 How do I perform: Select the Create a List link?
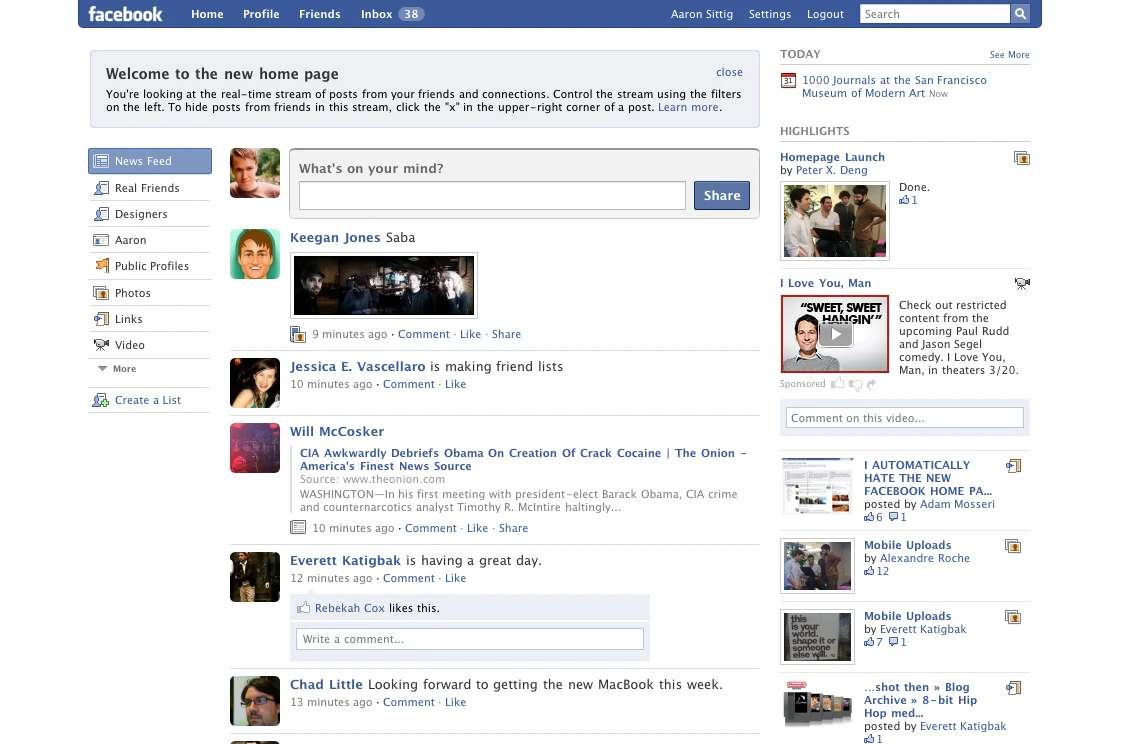(x=148, y=400)
